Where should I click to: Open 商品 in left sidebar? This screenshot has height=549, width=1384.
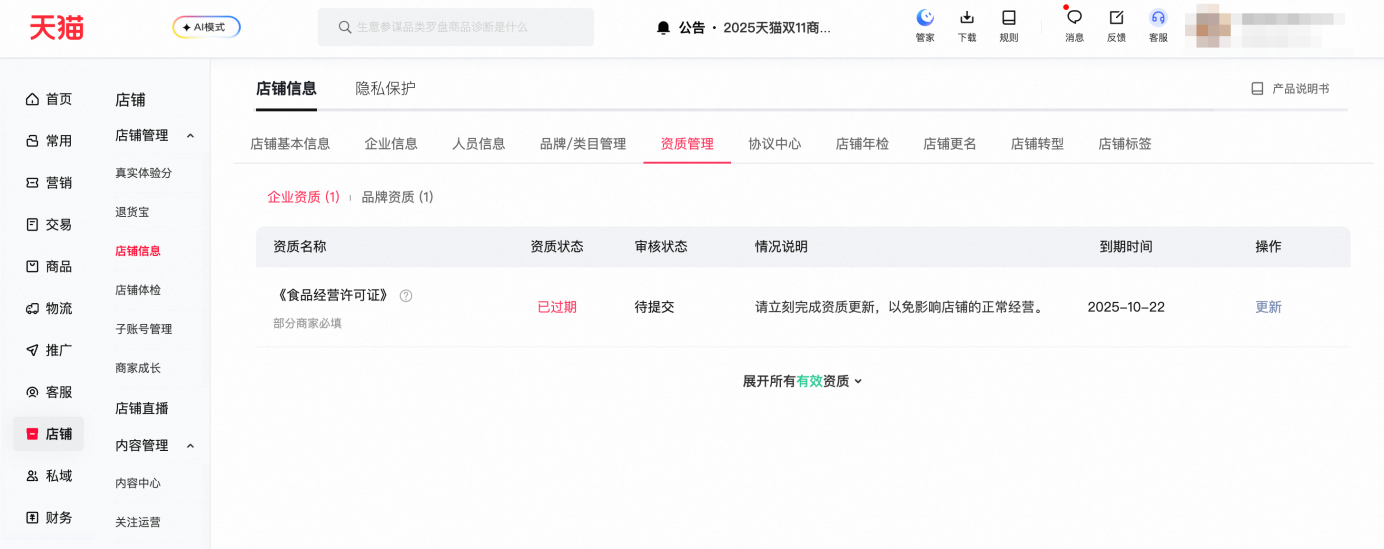[x=49, y=267]
